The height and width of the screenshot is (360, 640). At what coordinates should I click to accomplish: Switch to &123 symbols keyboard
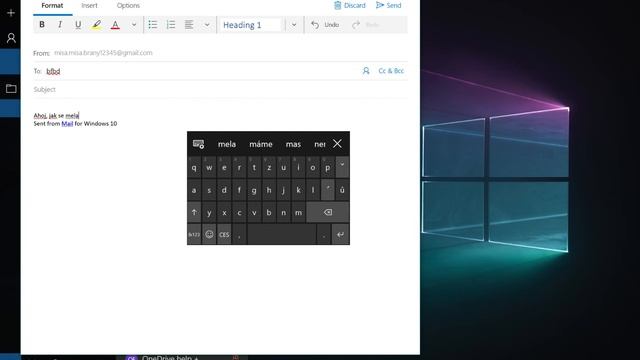[194, 234]
